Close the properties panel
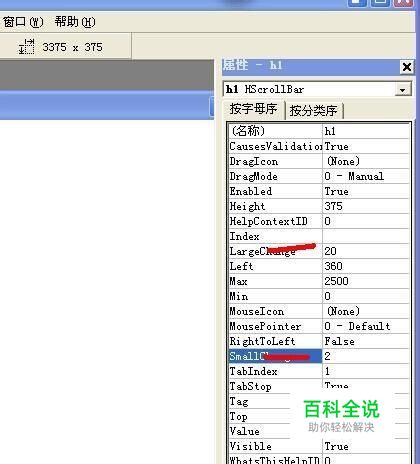This screenshot has height=464, width=420. coord(407,67)
